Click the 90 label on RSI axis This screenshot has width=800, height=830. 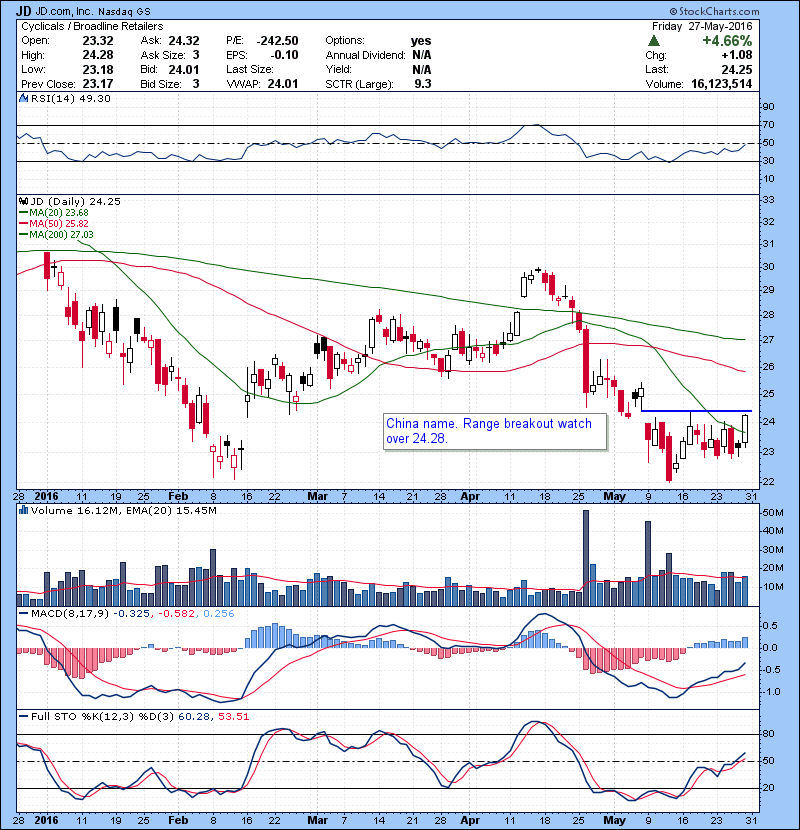[x=768, y=107]
